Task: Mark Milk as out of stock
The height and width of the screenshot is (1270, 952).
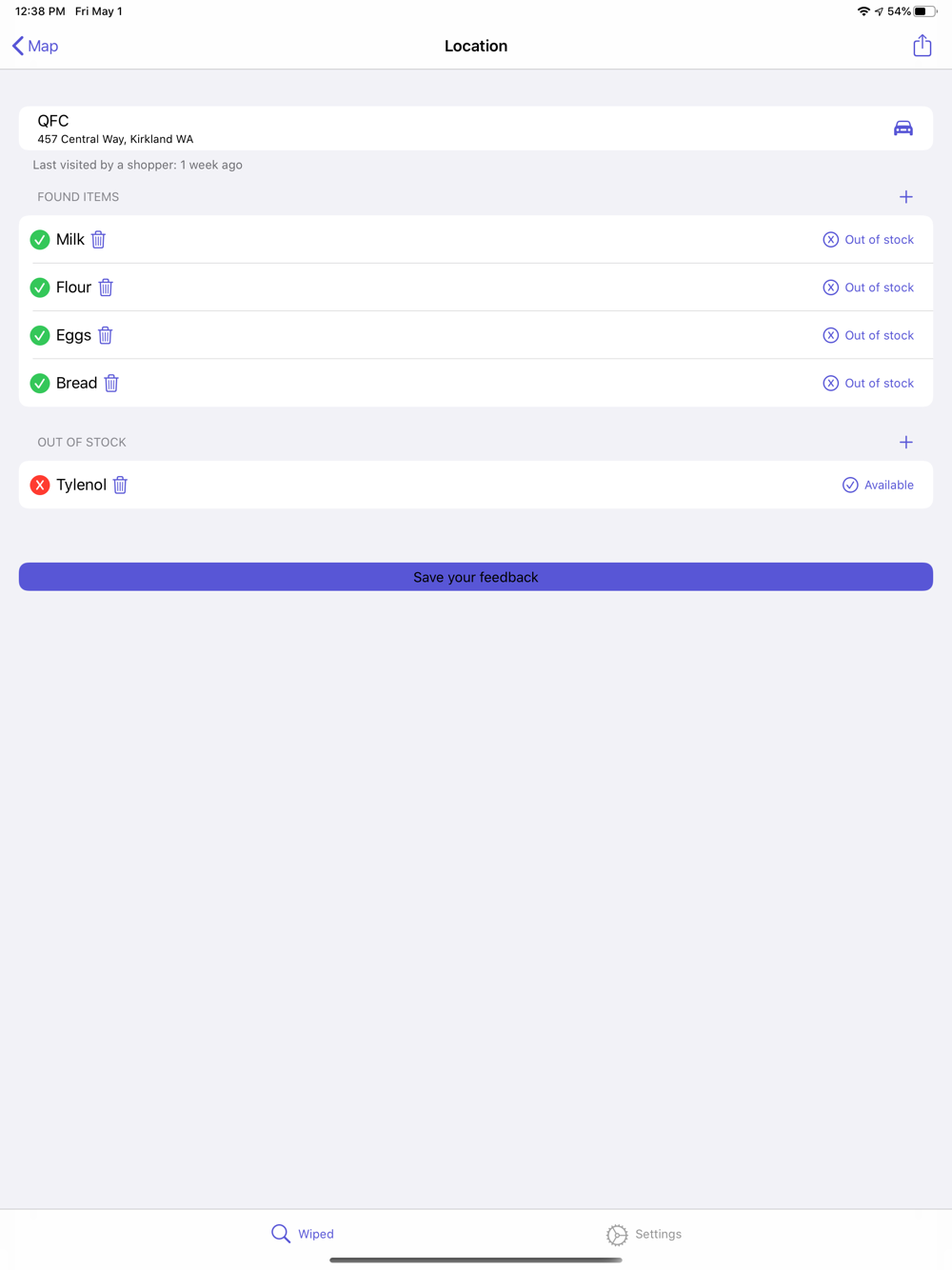Action: (x=868, y=240)
